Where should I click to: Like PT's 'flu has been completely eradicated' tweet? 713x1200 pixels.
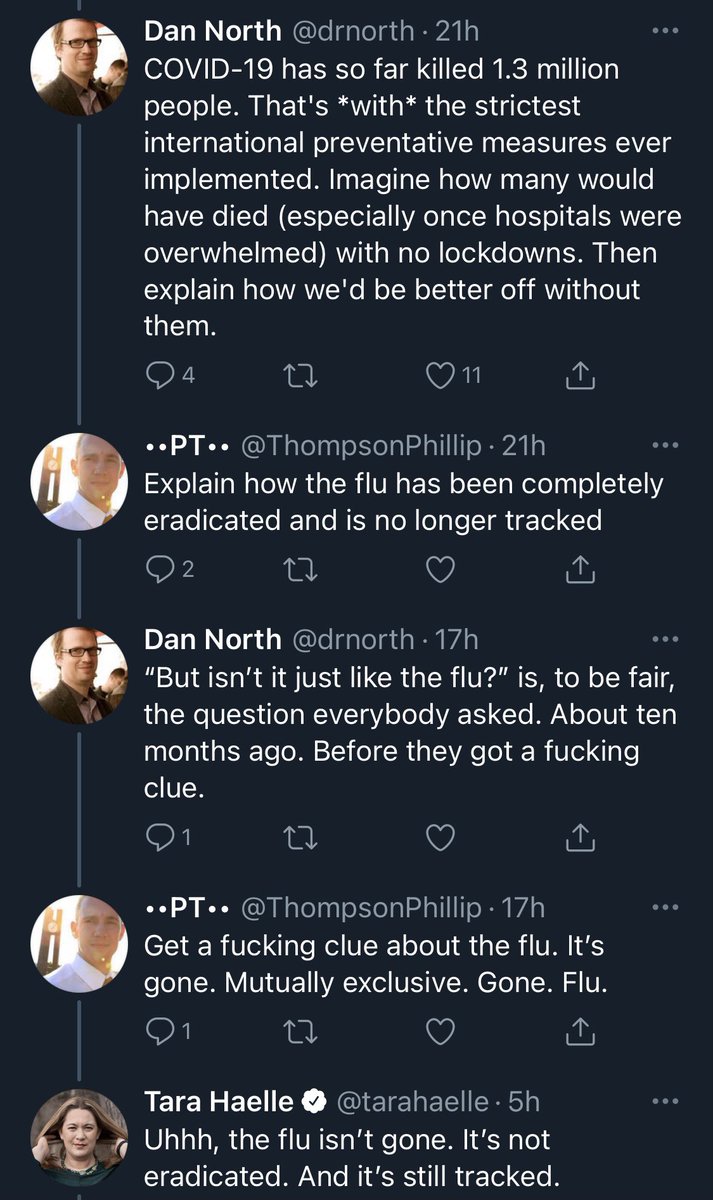pos(440,570)
